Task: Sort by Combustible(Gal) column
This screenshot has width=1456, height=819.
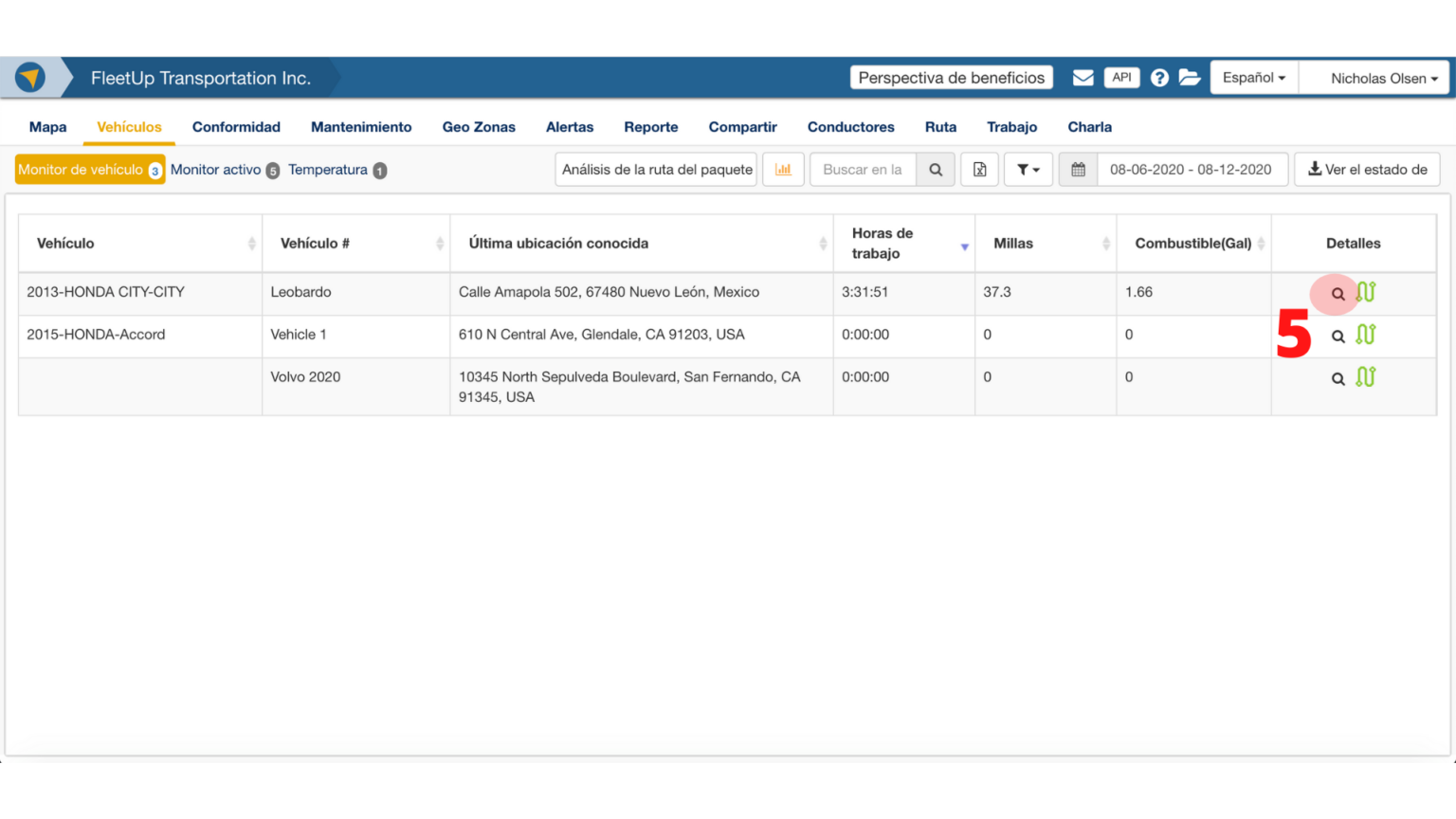Action: coord(1194,244)
